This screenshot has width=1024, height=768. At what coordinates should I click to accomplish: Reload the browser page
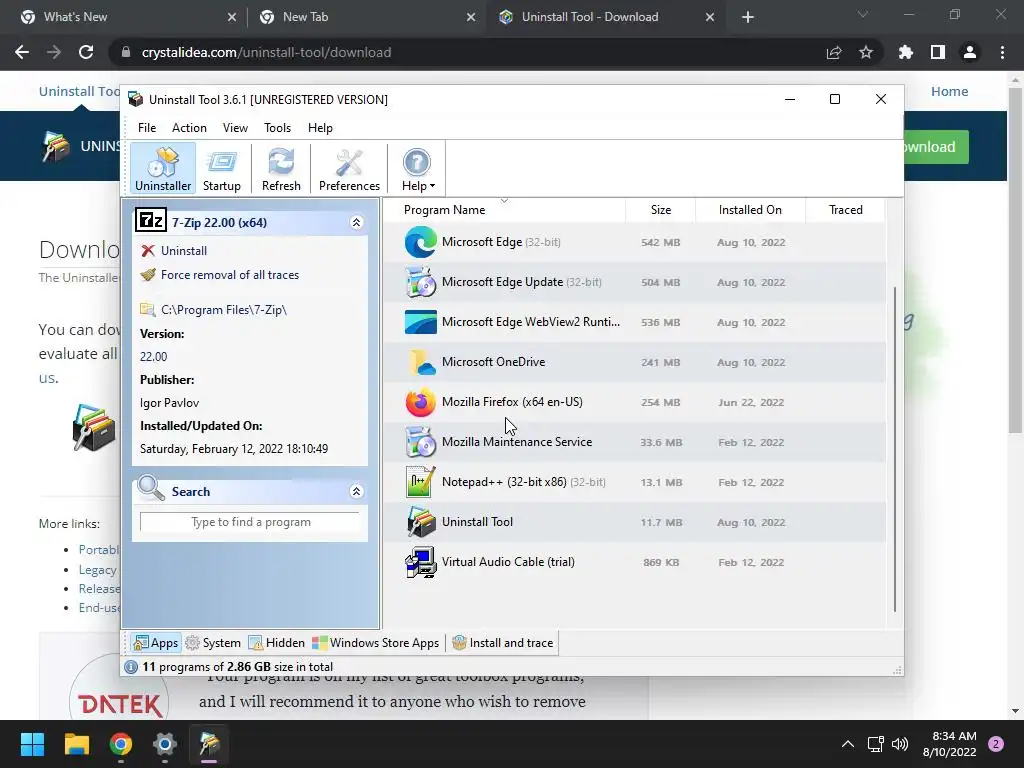pyautogui.click(x=86, y=52)
